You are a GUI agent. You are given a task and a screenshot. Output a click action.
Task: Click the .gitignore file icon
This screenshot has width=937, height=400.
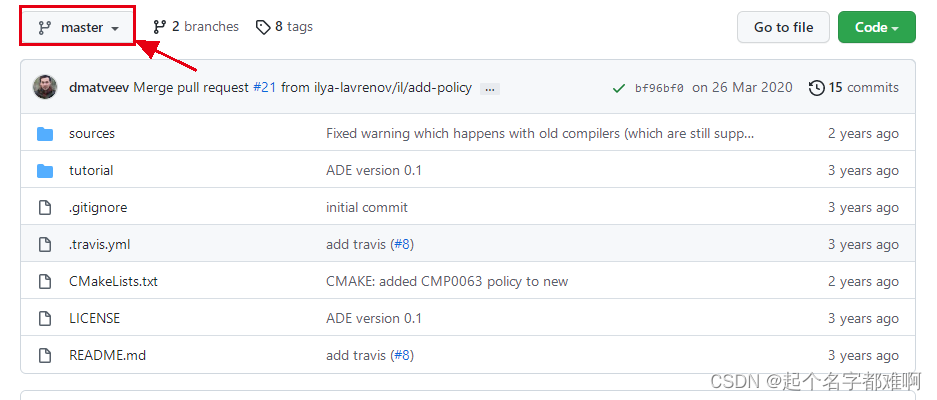(45, 208)
